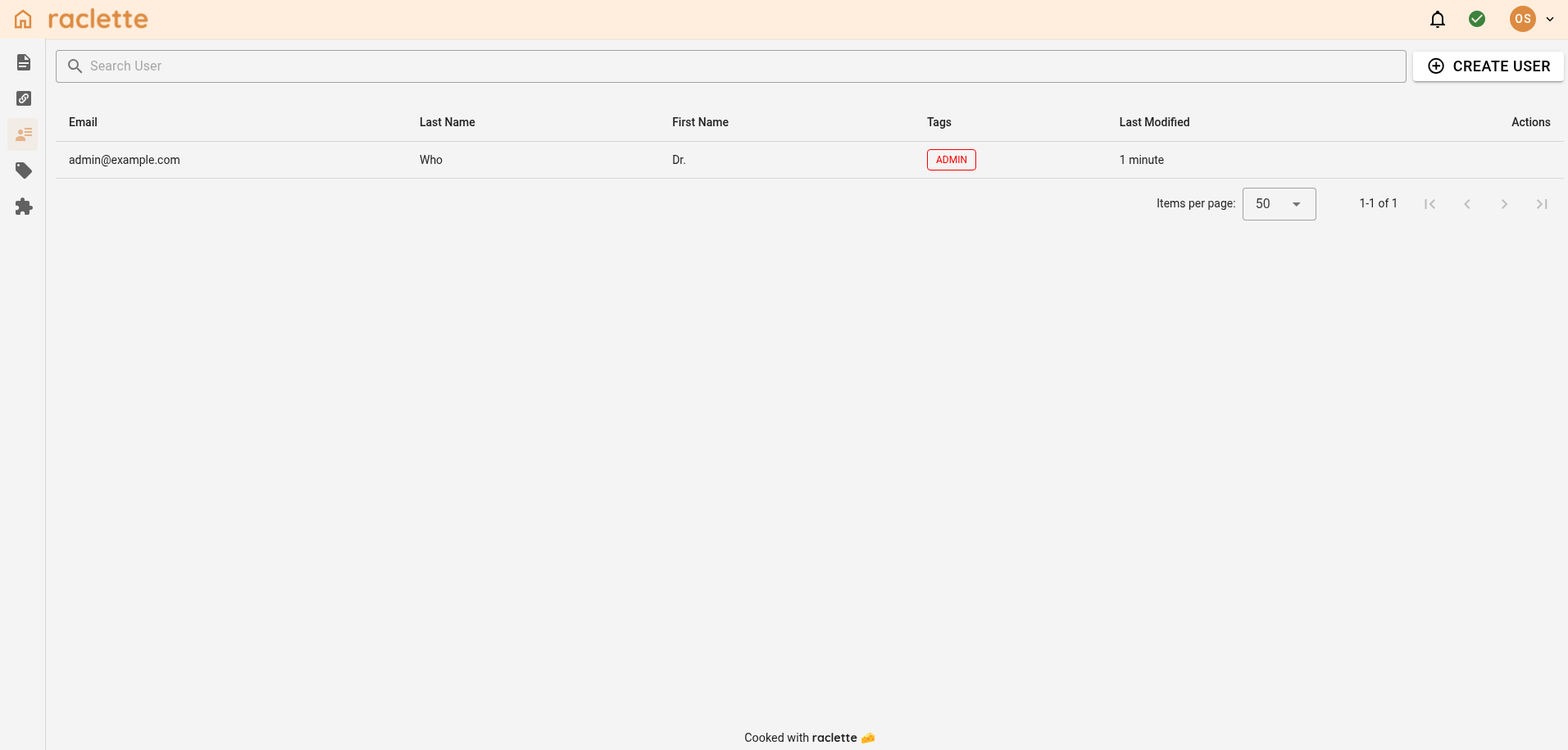Click the green status check icon
The image size is (1568, 750).
click(x=1477, y=19)
